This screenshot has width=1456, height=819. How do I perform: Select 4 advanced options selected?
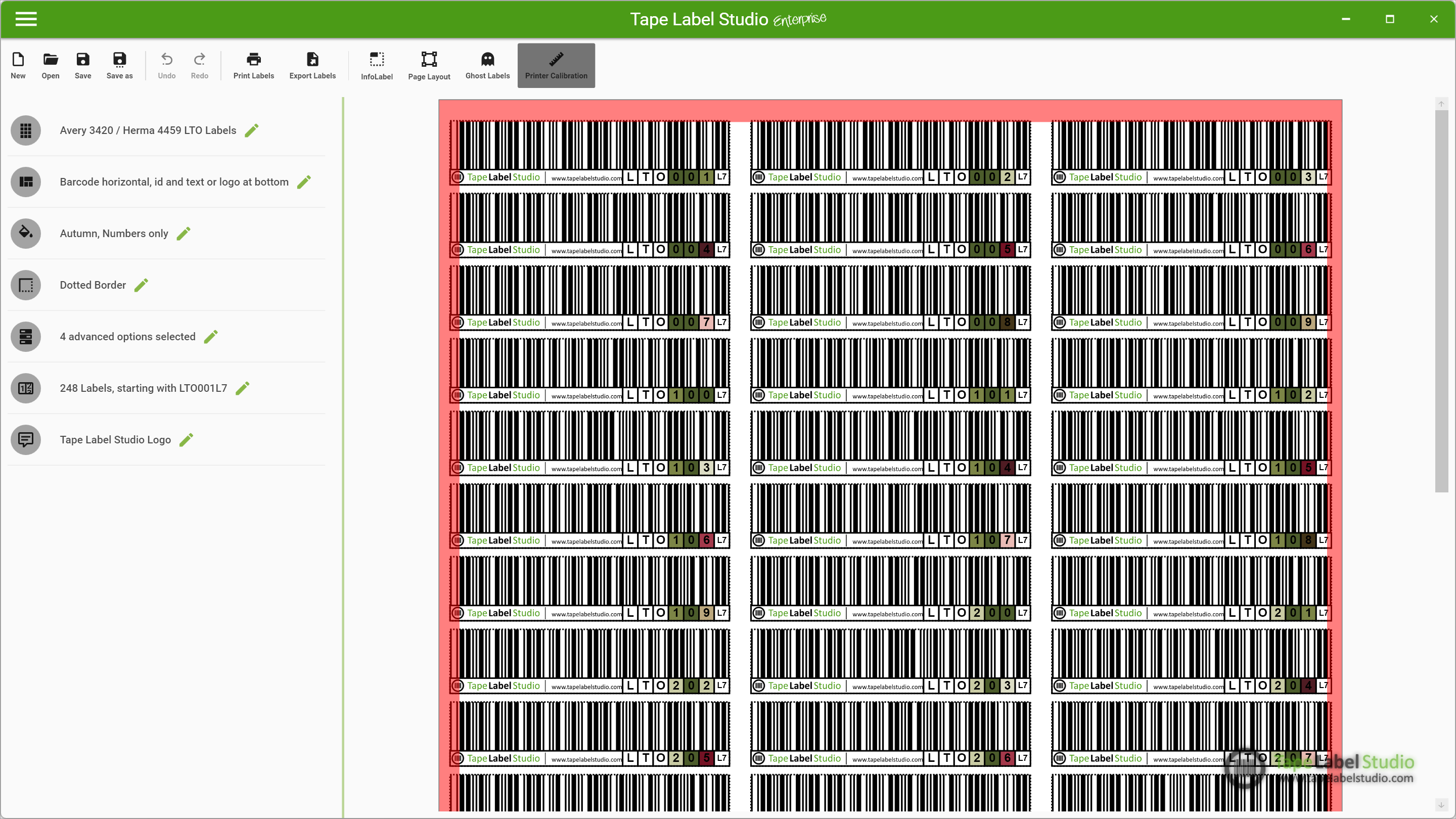[128, 336]
